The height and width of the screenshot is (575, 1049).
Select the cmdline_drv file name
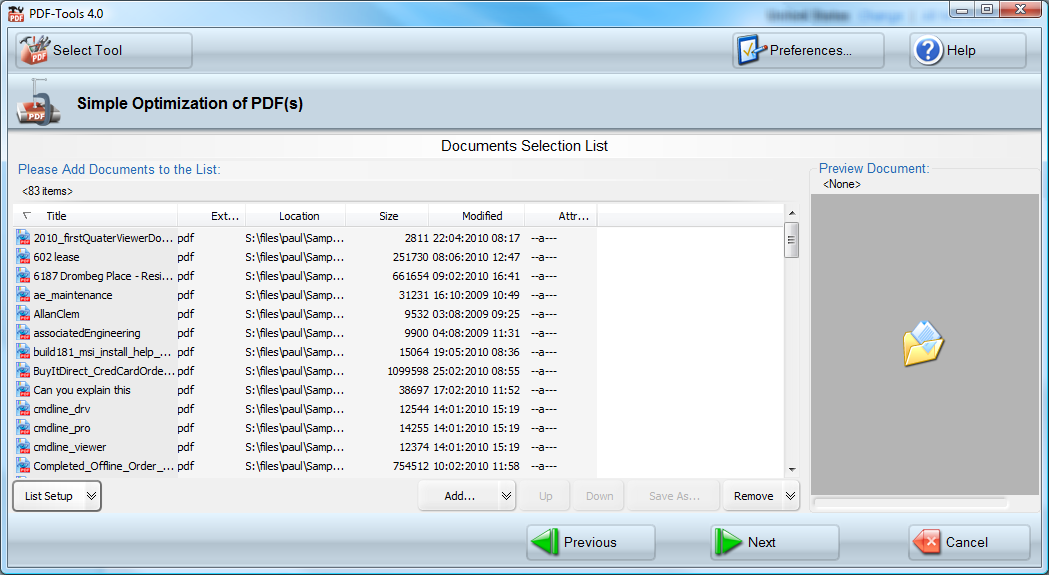[62, 409]
